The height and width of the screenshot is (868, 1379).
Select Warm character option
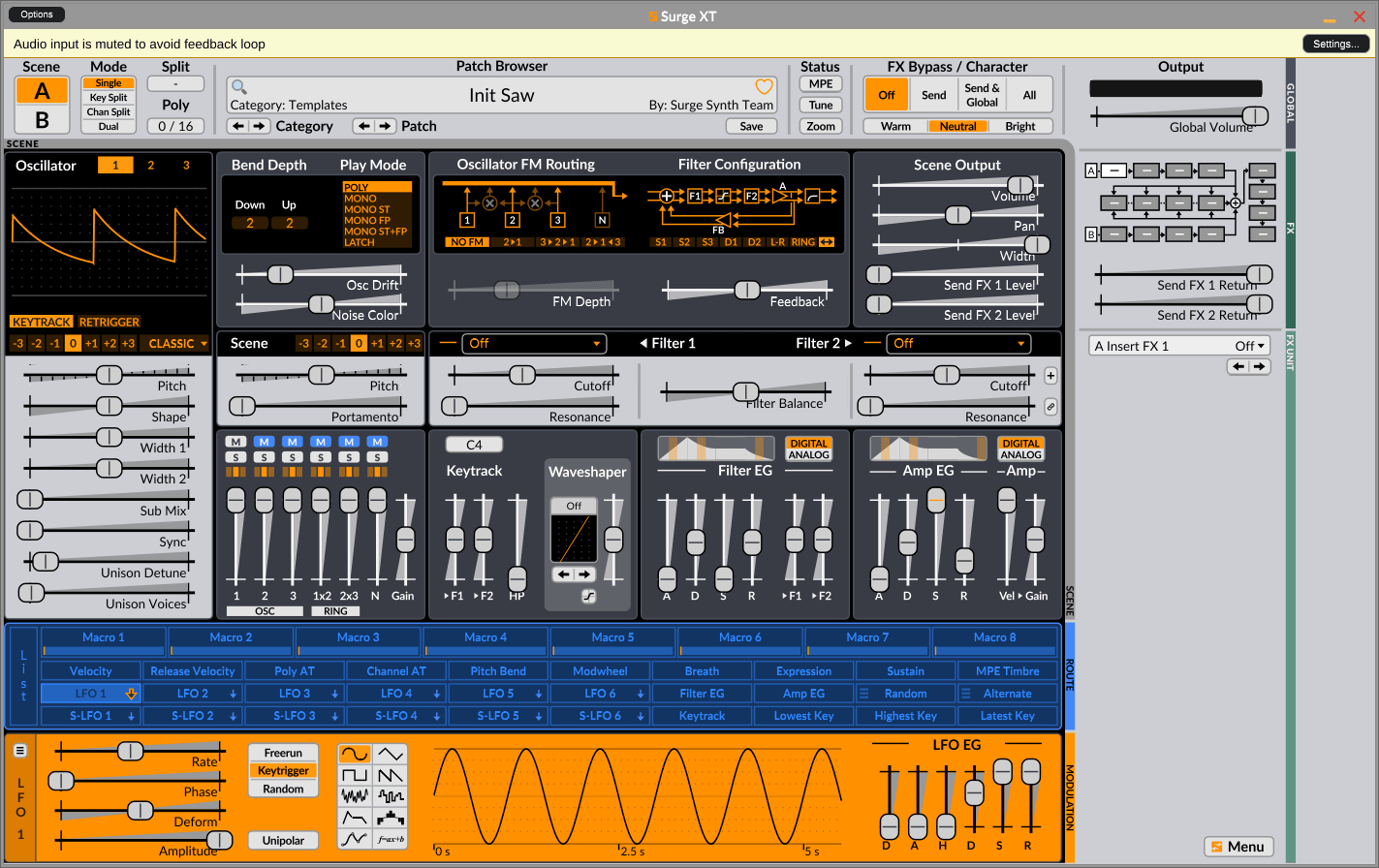(x=895, y=126)
